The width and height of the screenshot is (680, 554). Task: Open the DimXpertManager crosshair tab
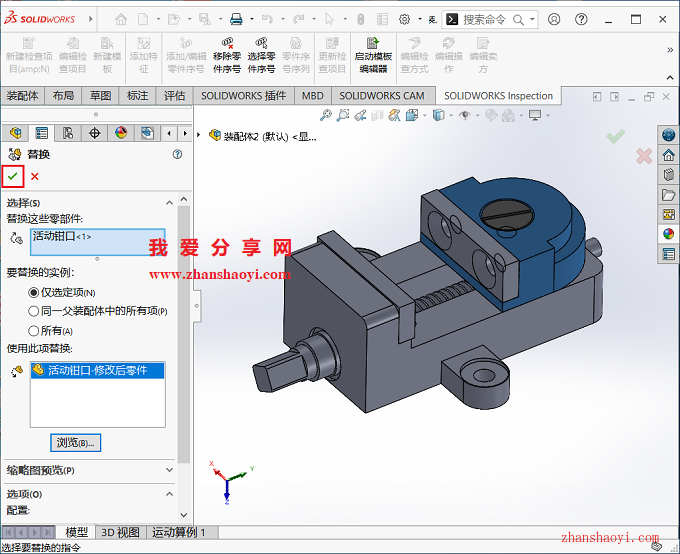(x=95, y=133)
